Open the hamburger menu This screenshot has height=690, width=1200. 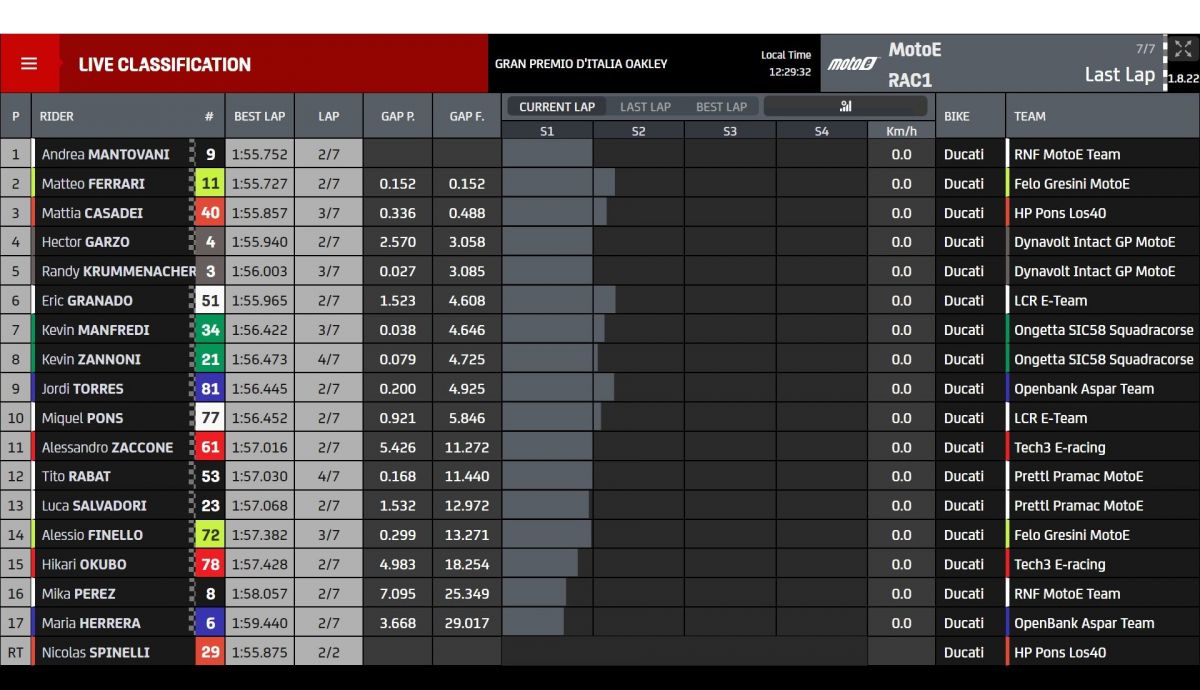pos(29,64)
